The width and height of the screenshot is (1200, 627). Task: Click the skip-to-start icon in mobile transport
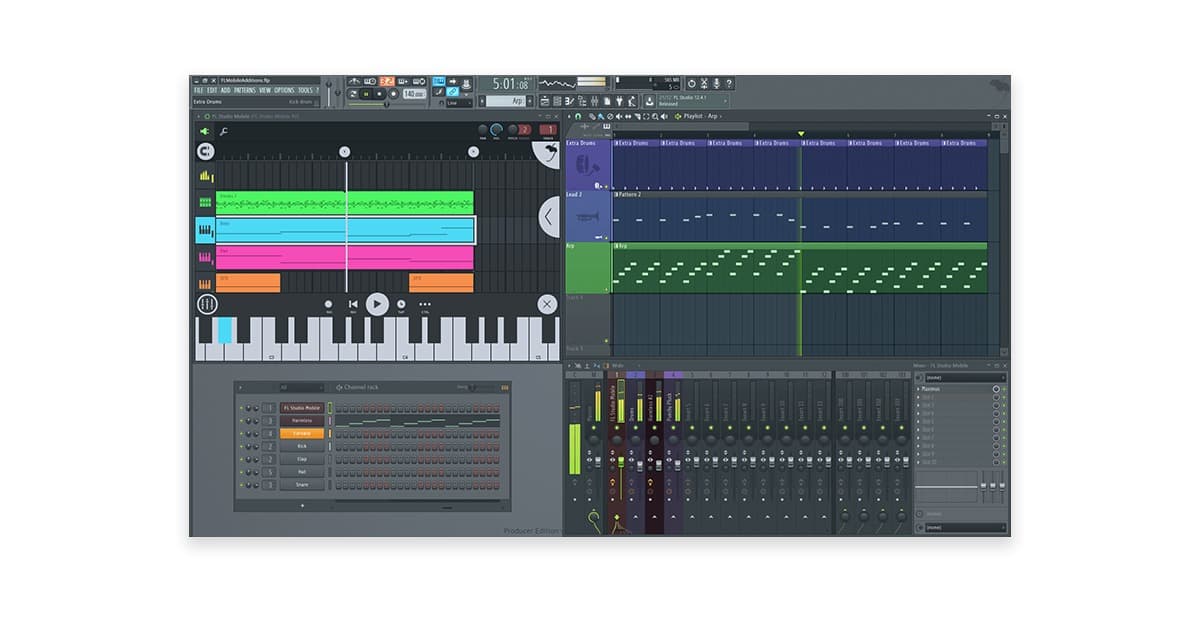[353, 304]
